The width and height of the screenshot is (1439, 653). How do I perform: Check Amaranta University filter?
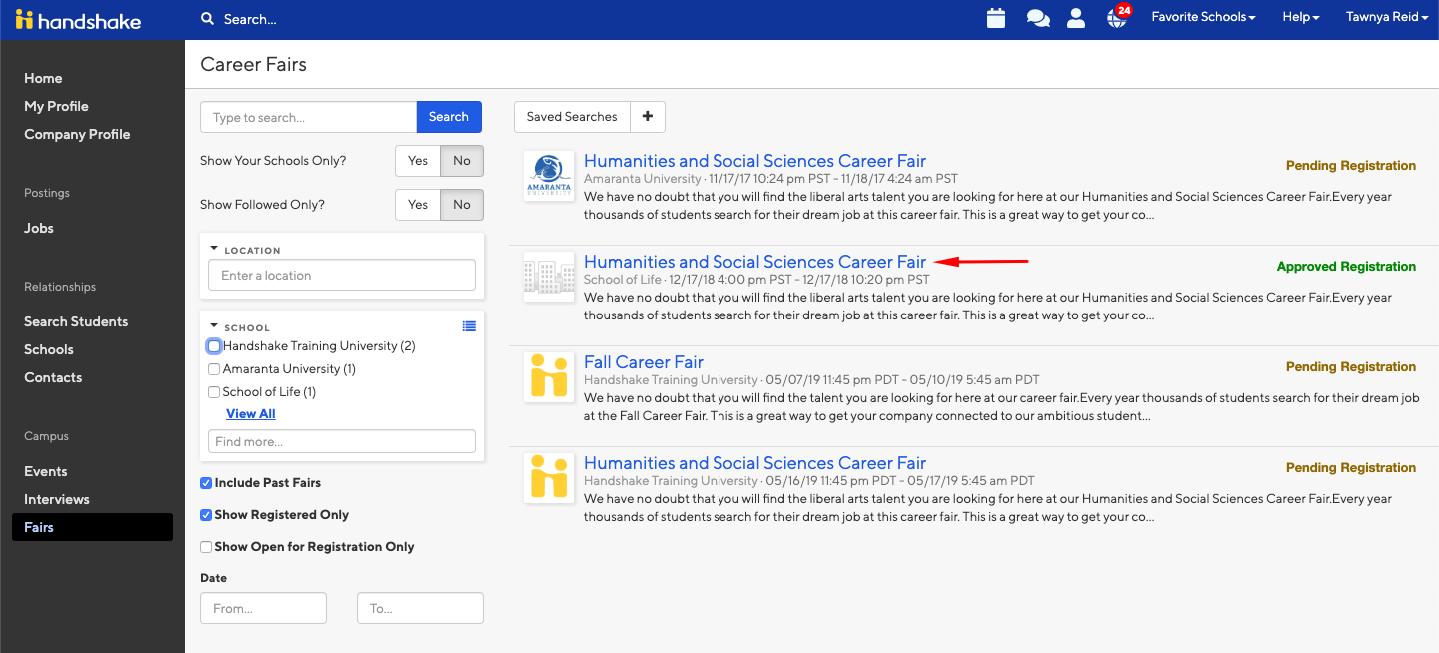(x=214, y=369)
